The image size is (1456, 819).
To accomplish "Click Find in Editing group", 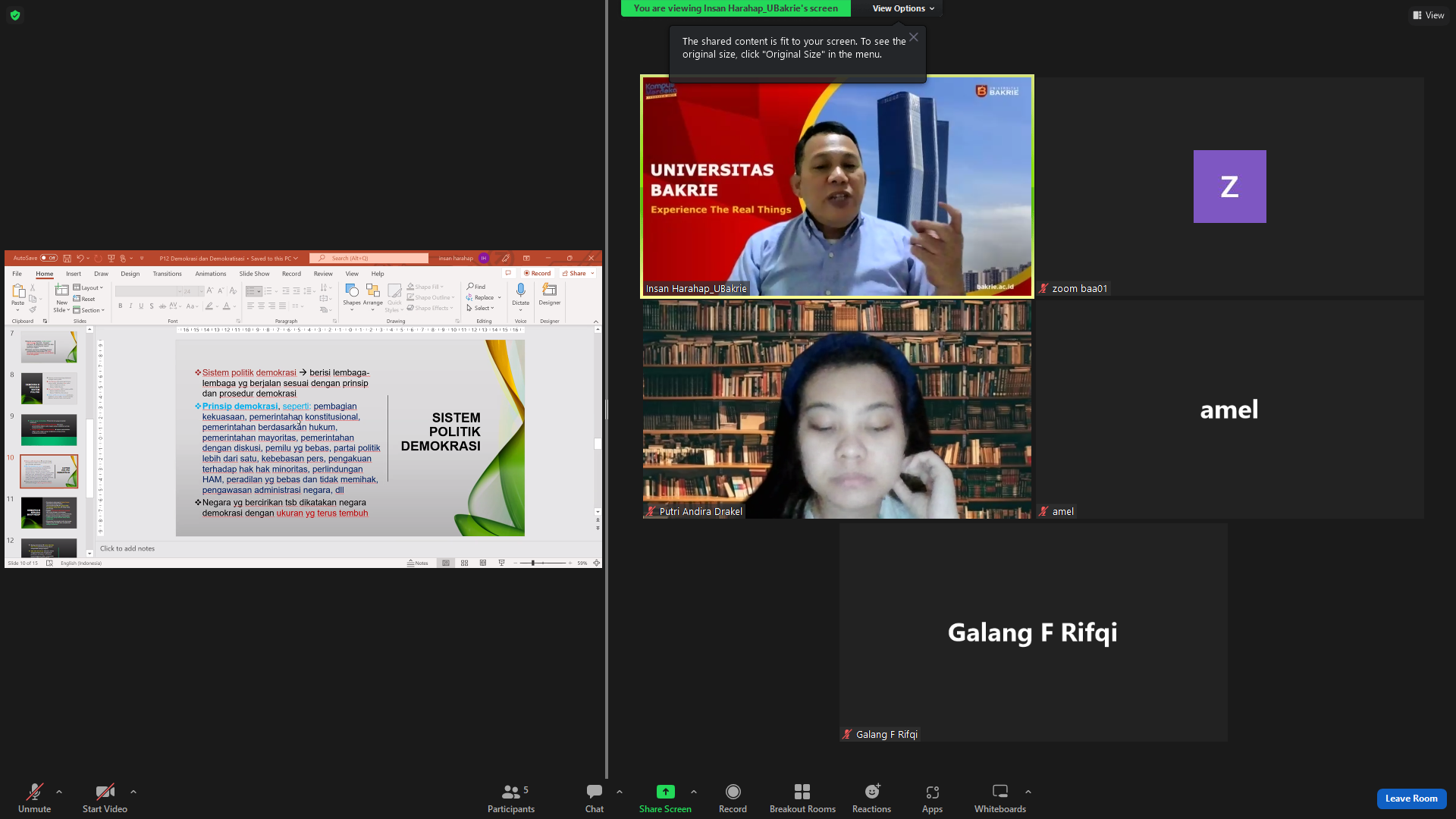I will [476, 287].
